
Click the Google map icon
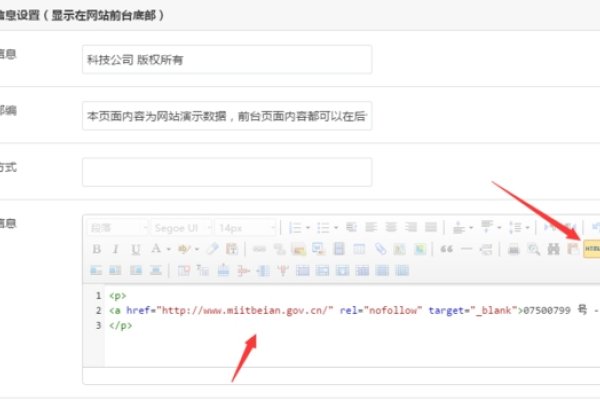[420, 249]
